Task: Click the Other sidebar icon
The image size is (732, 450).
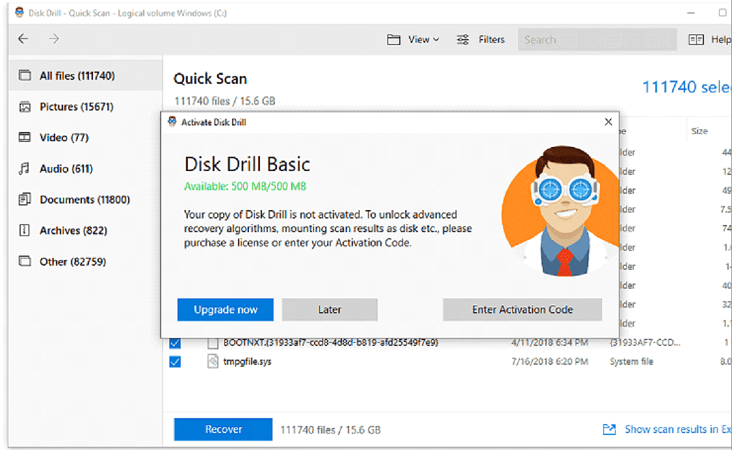Action: (25, 261)
